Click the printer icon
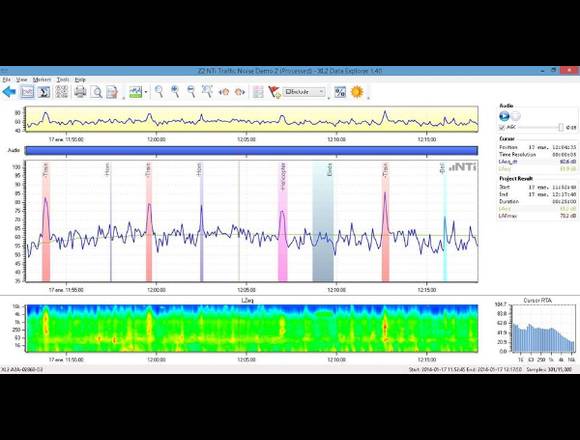 [80, 92]
